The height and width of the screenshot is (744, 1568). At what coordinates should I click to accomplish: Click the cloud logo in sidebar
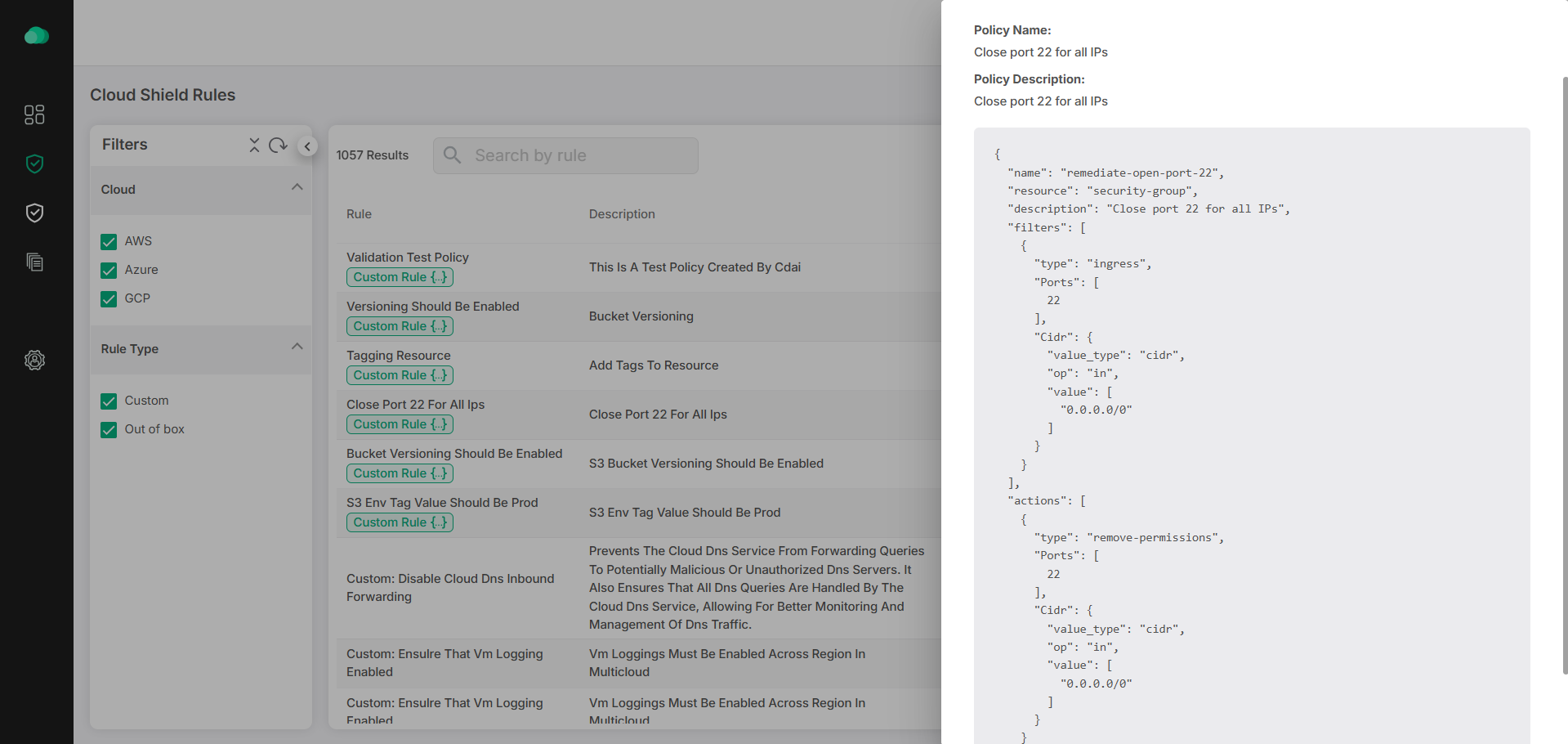36,36
